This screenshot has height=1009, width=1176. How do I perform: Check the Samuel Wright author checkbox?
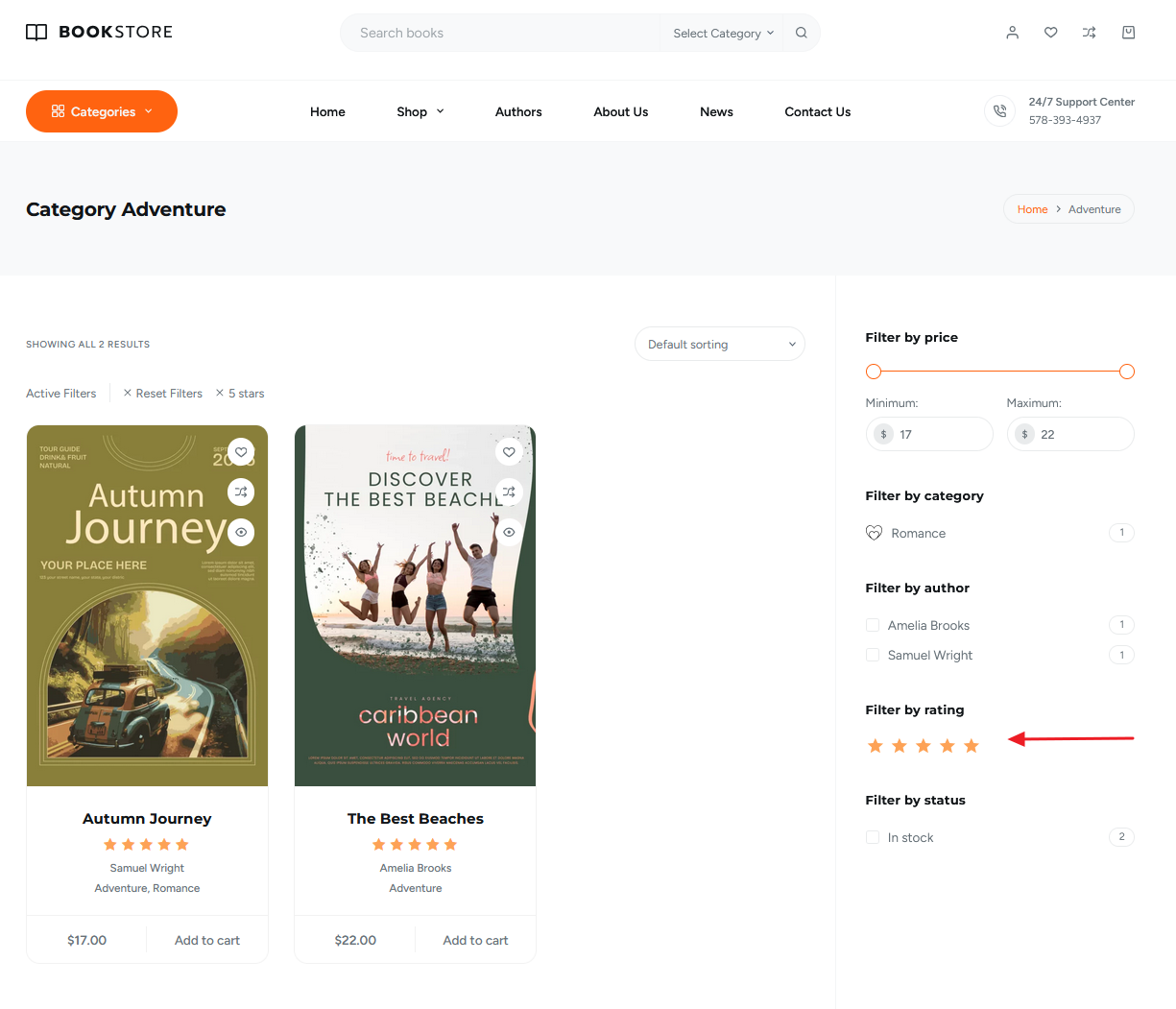[x=872, y=654]
